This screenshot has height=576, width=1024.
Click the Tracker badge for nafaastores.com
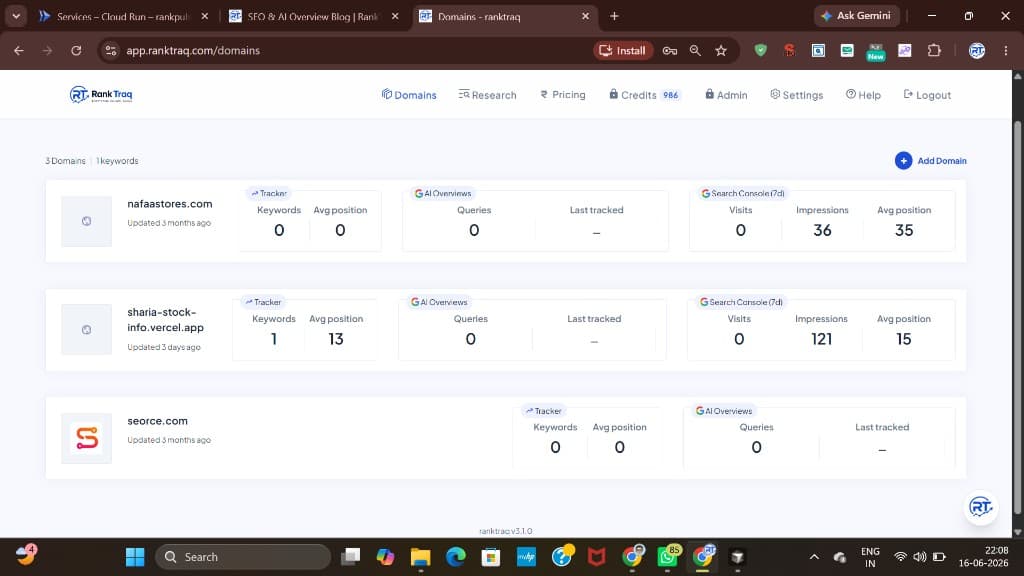point(268,193)
